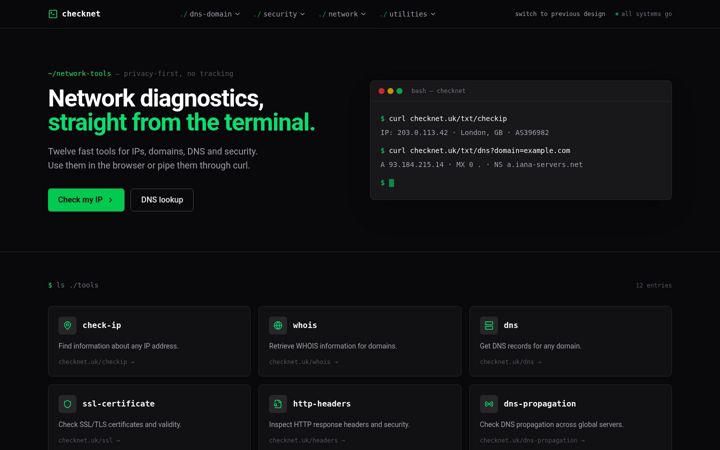Click the ssl-certificate shield icon
Image resolution: width=720 pixels, height=450 pixels.
click(68, 404)
